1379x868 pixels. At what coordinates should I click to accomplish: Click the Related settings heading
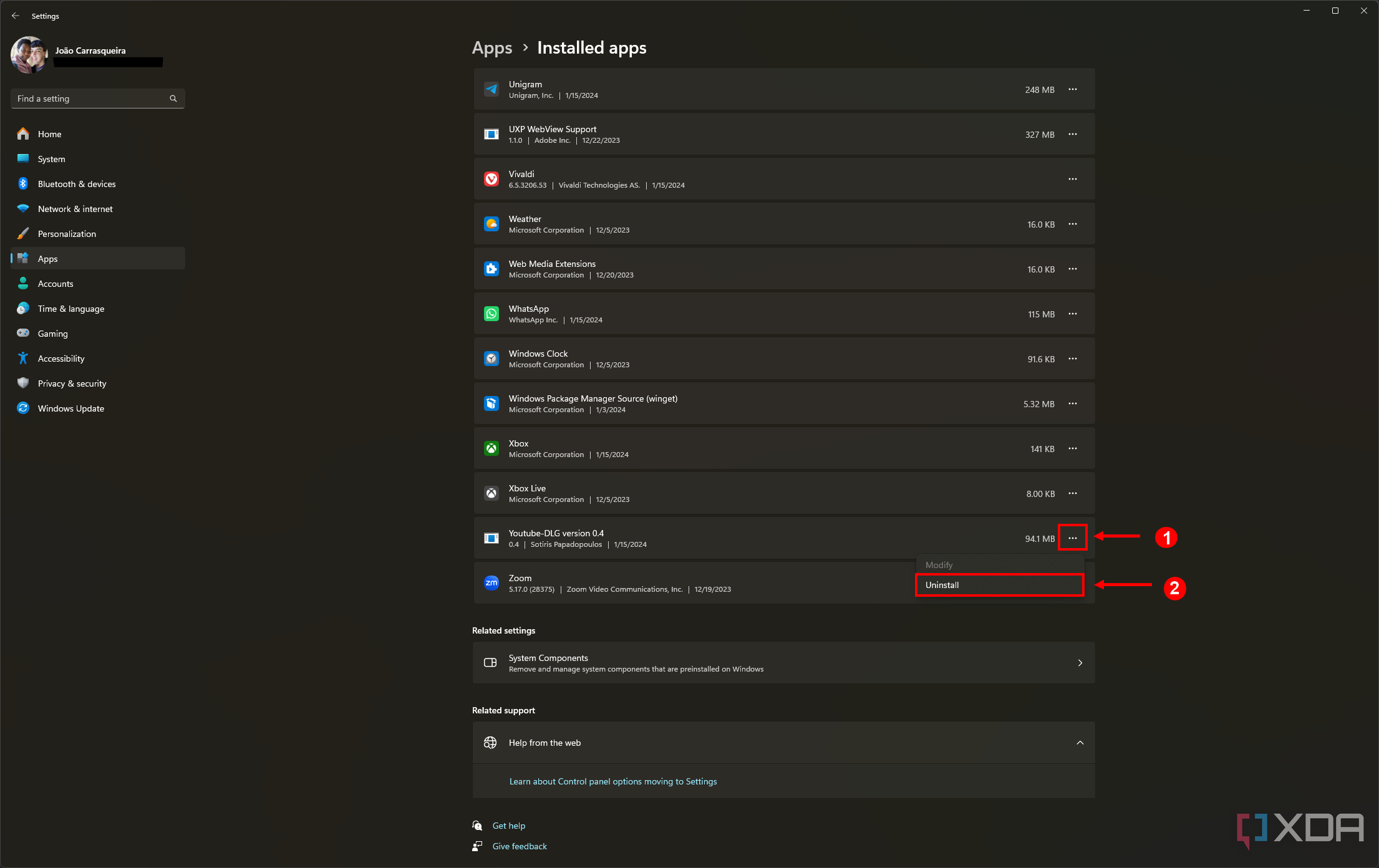pos(504,631)
